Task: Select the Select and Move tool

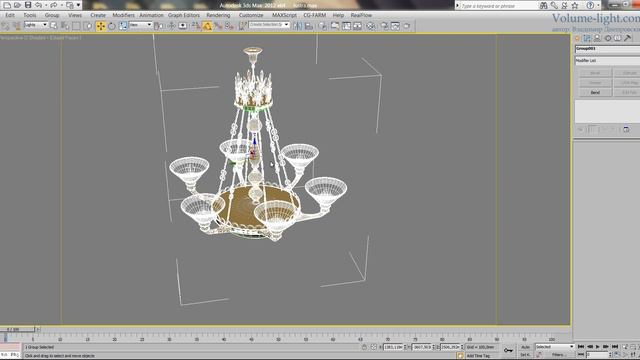Action: (100, 26)
